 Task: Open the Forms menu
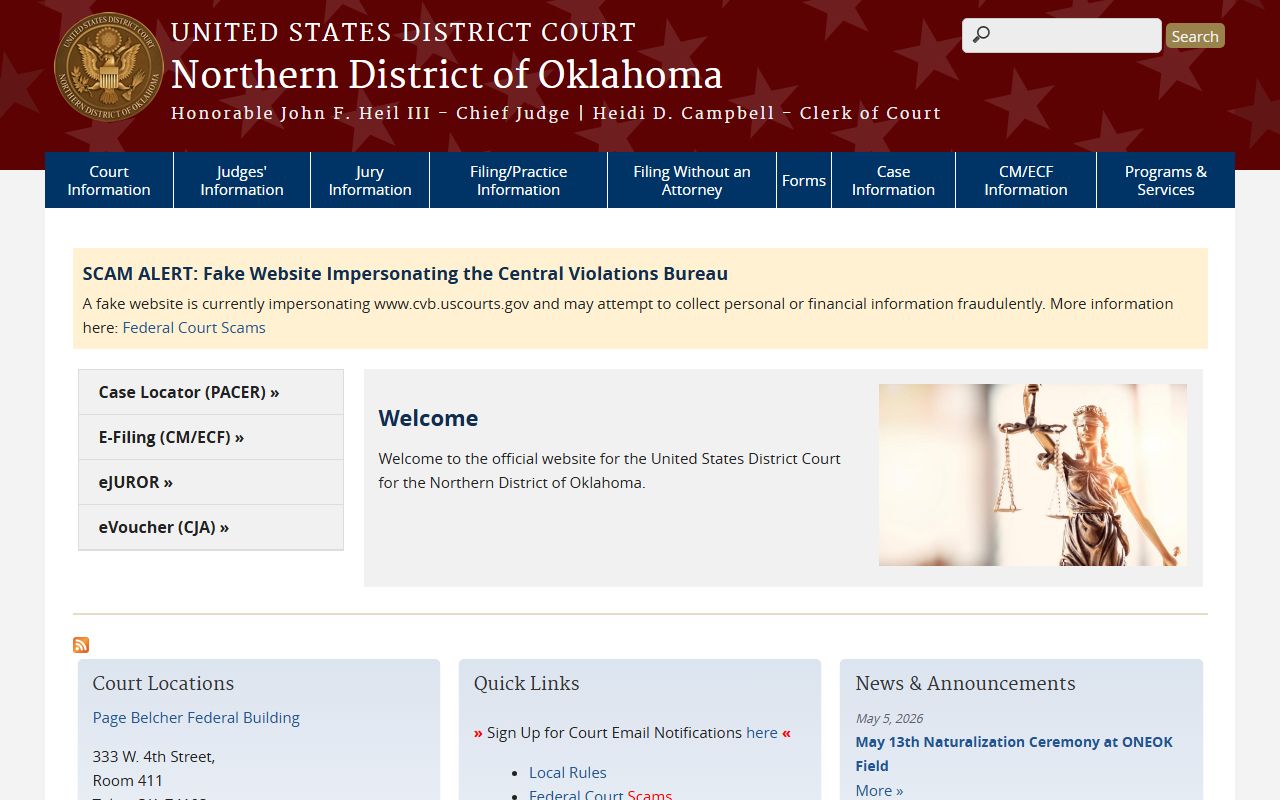(x=804, y=180)
